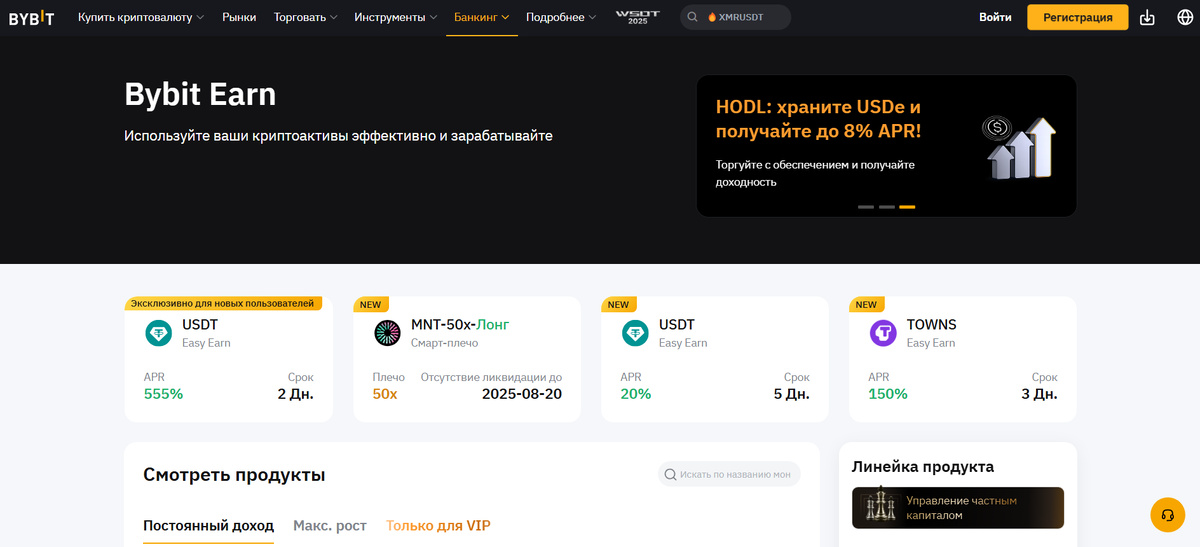Image resolution: width=1200 pixels, height=547 pixels.
Task: Click the NEW badge on MNT card
Action: click(x=371, y=305)
